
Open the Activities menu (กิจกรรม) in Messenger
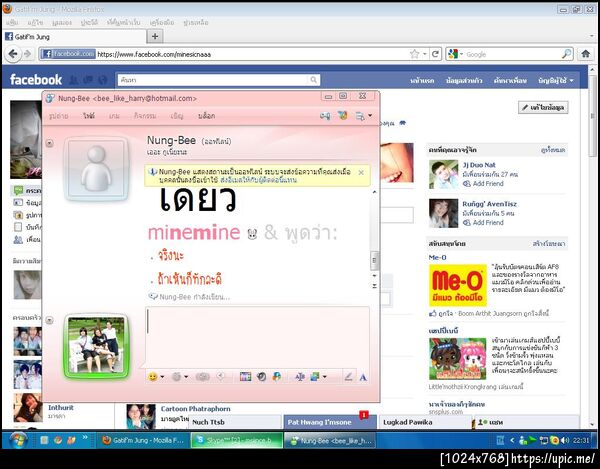click(145, 116)
